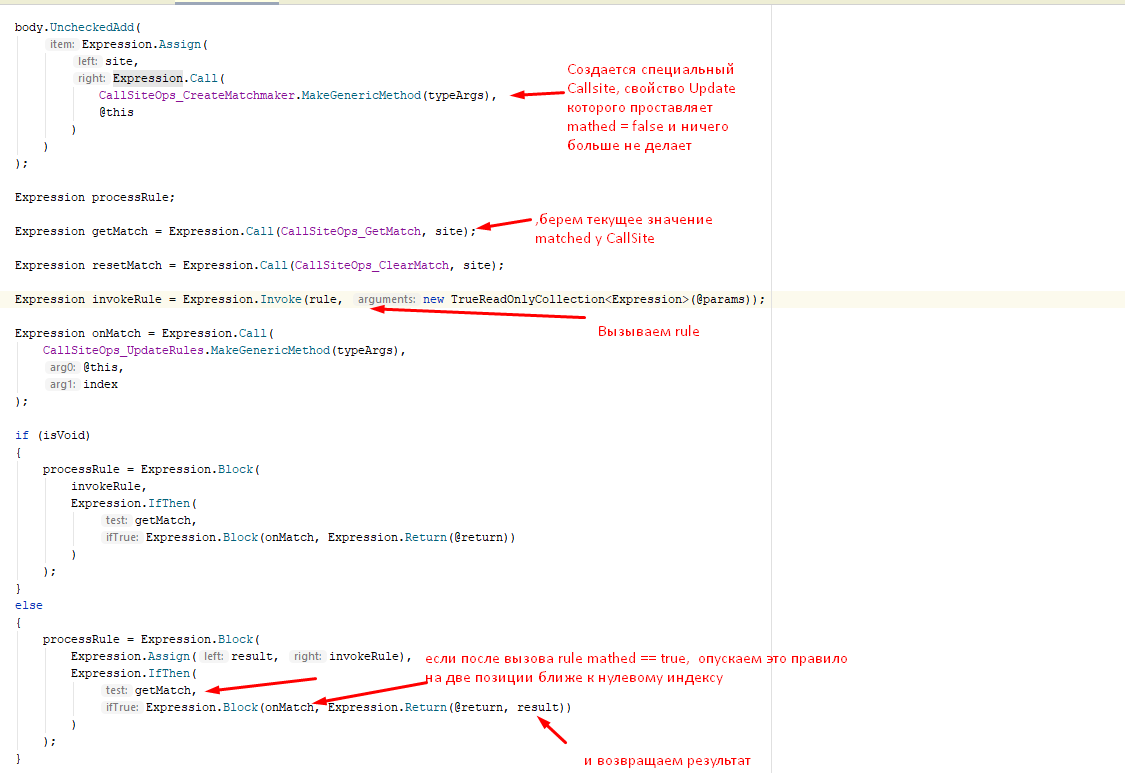
Task: Click 'invokeRule,' inside the isVoid block
Action: click(108, 487)
